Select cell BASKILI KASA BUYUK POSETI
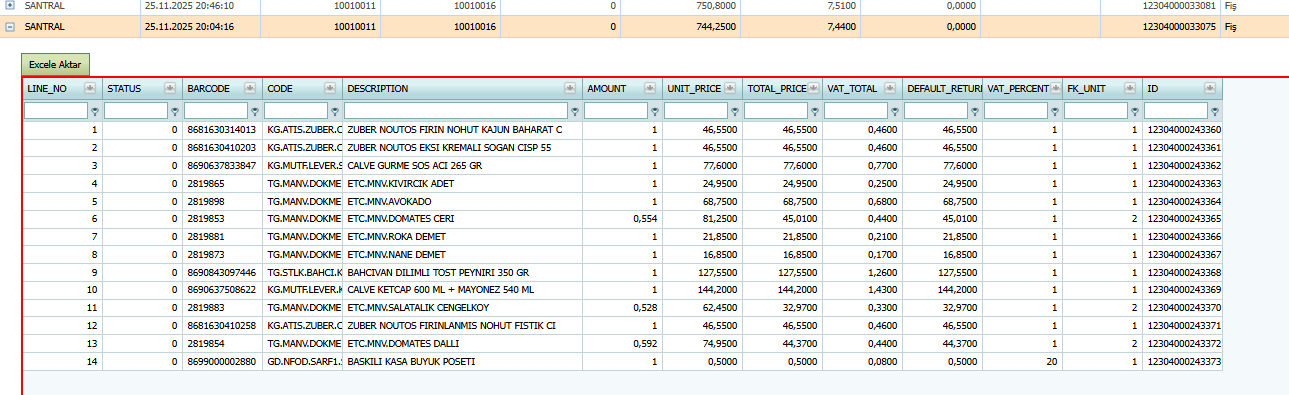The image size is (1289, 395). point(462,362)
